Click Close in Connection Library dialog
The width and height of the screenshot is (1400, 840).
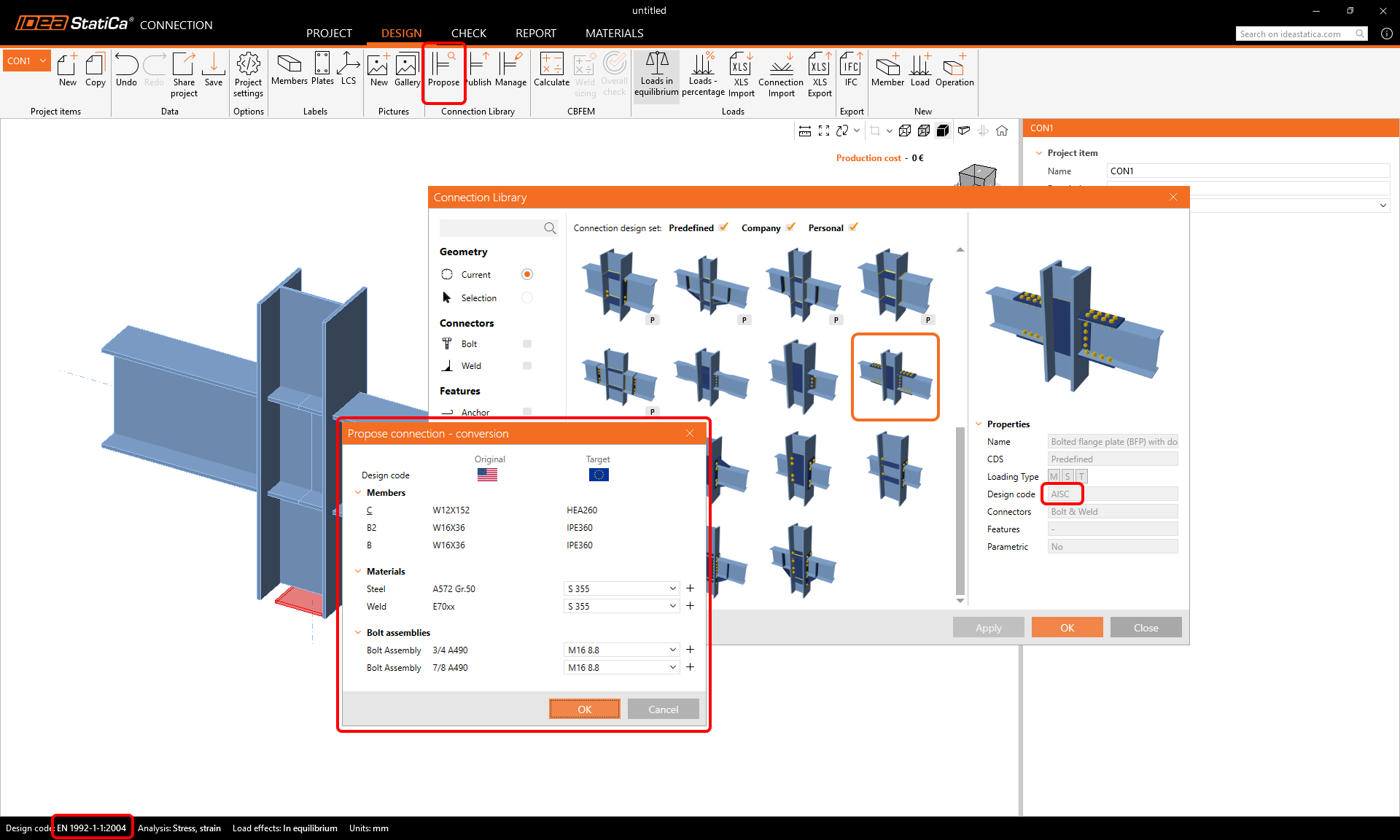point(1146,628)
